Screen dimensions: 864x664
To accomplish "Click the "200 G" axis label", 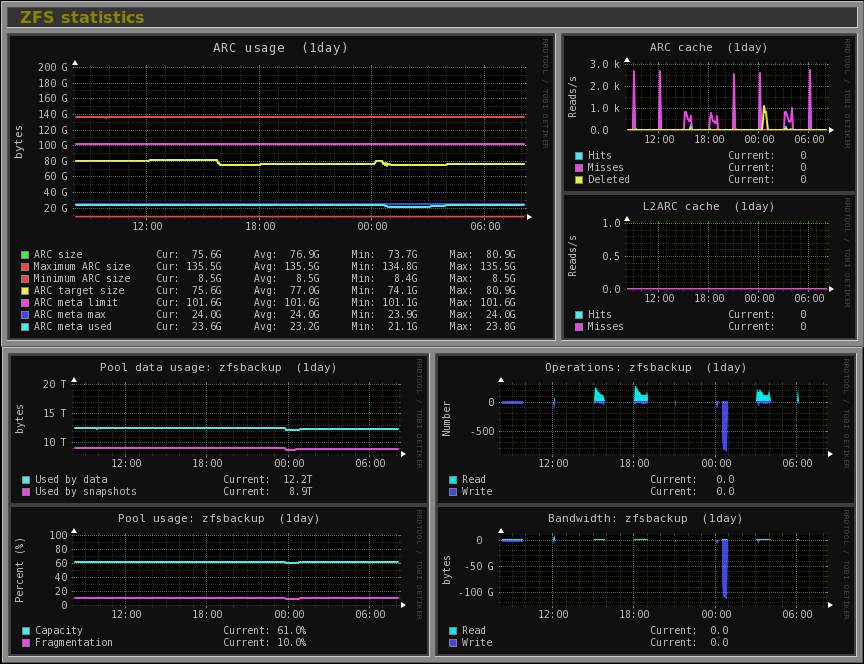I will [52, 67].
